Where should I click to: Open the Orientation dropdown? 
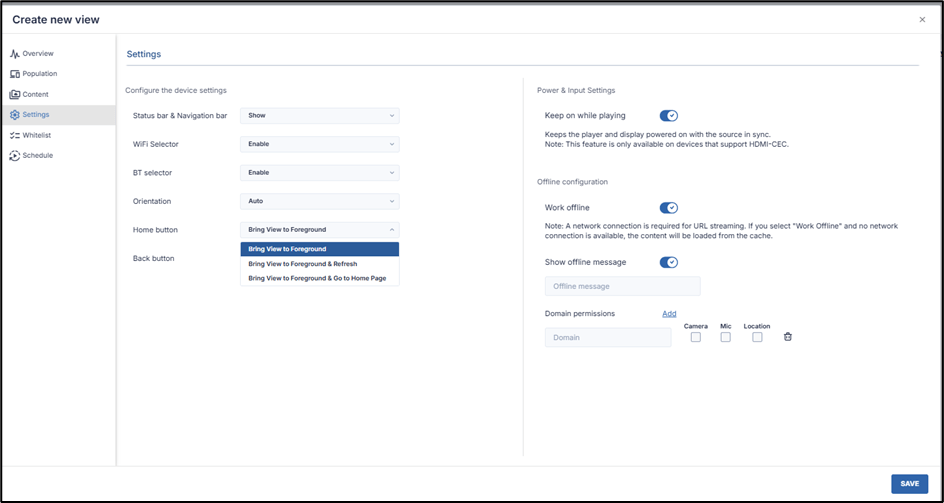click(x=319, y=201)
